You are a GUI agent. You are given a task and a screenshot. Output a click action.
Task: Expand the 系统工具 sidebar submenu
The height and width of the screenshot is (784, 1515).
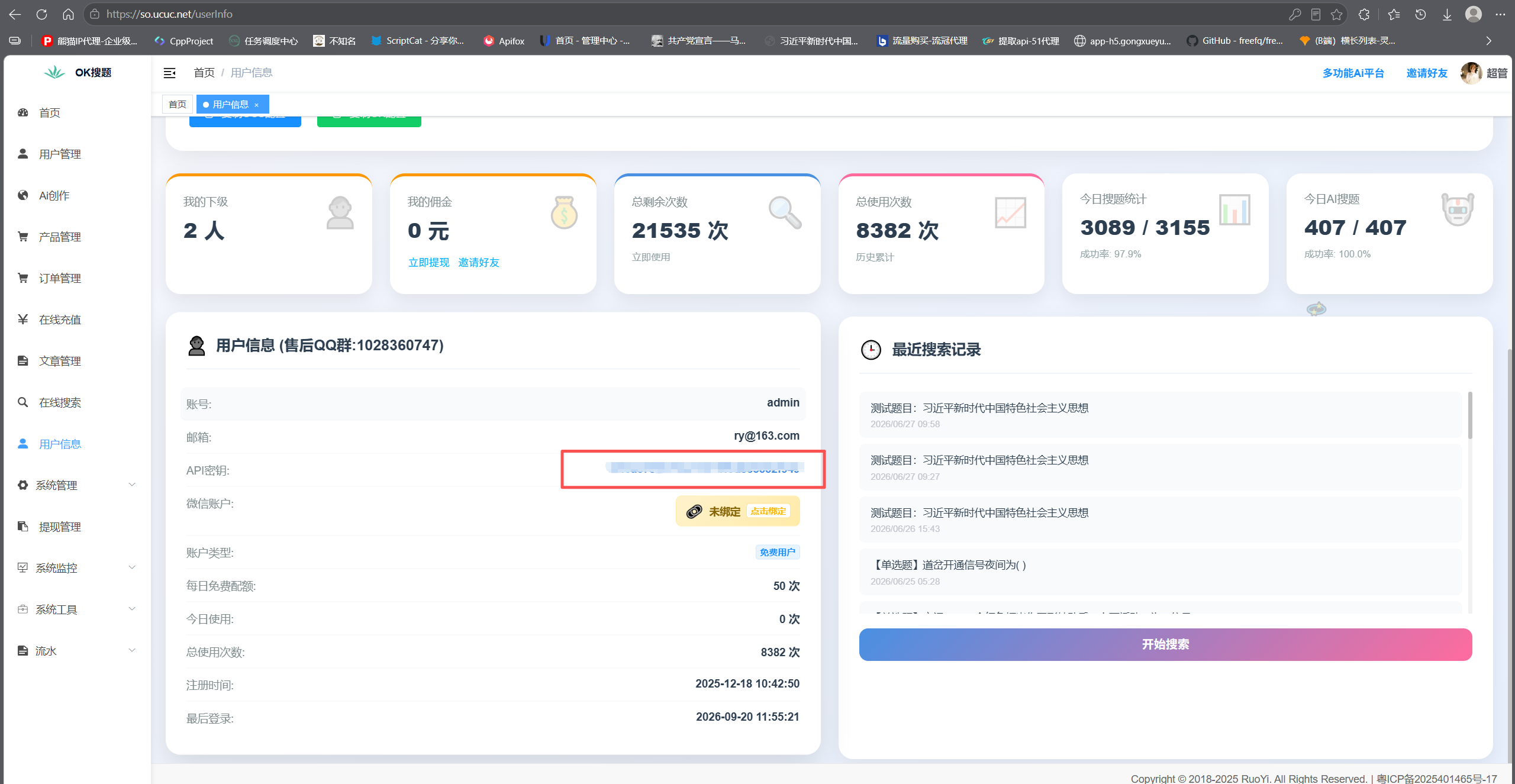click(x=77, y=609)
